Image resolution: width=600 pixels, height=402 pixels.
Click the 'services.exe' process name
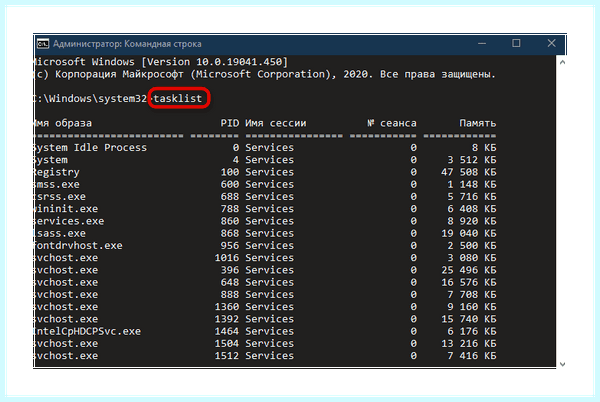(x=69, y=221)
